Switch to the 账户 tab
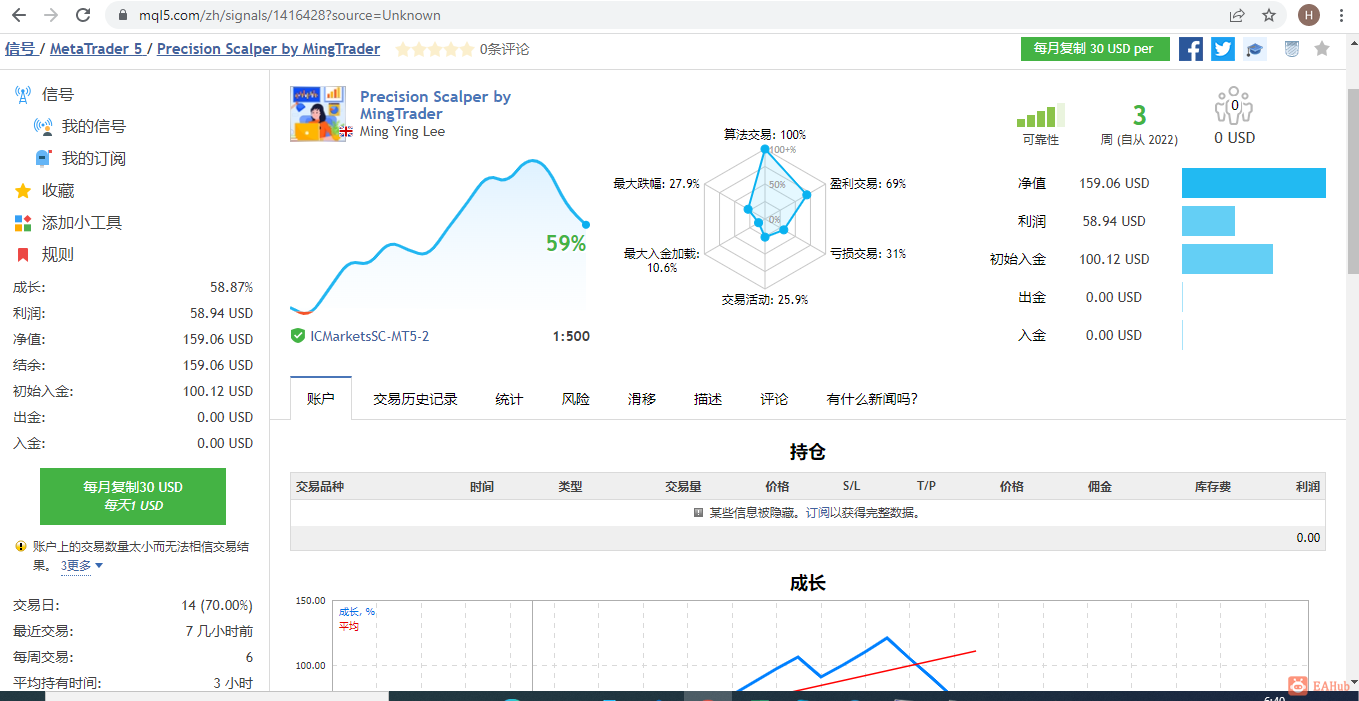 click(x=321, y=399)
